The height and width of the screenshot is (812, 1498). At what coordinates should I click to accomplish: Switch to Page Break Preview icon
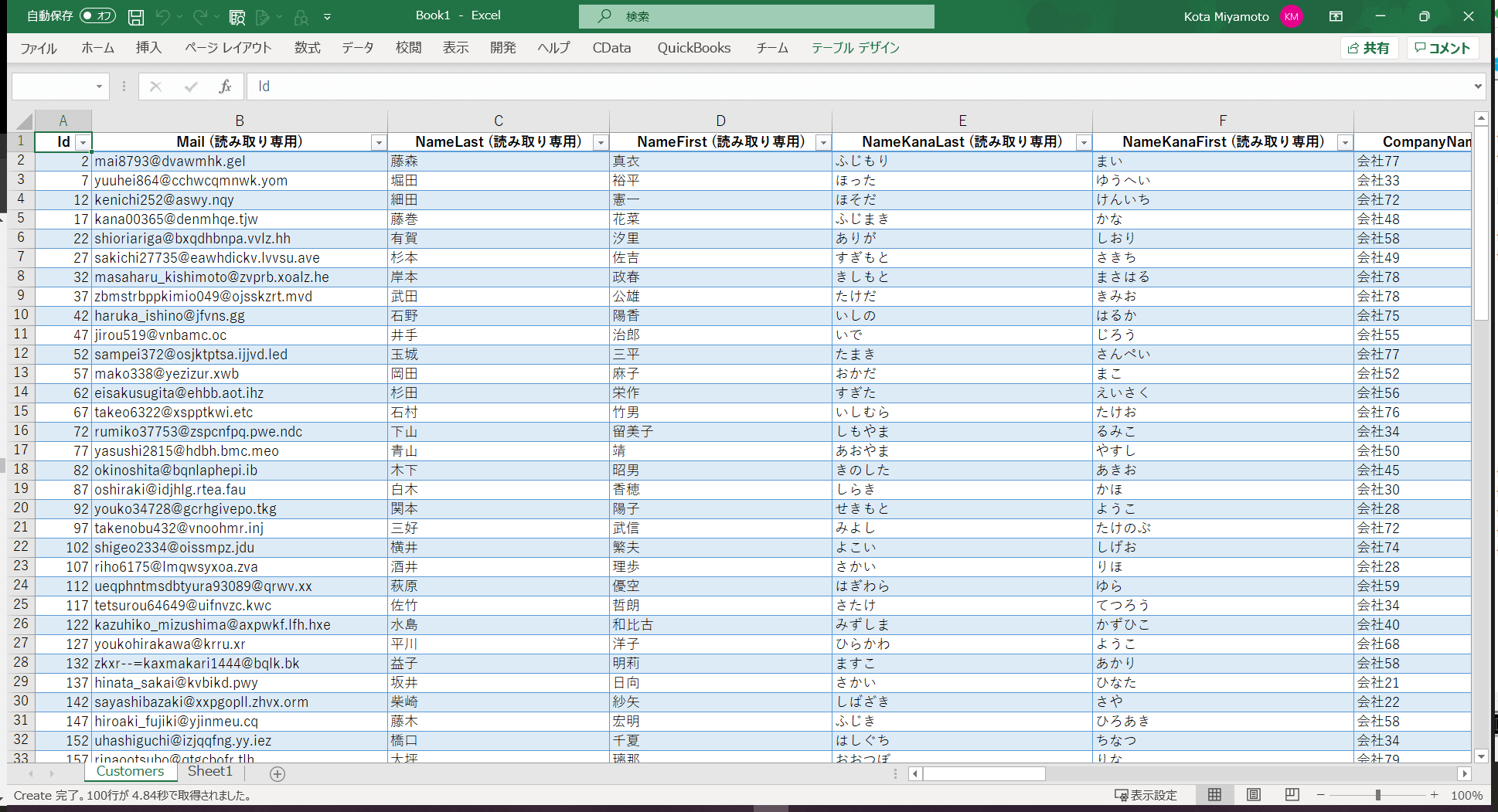pos(1292,795)
